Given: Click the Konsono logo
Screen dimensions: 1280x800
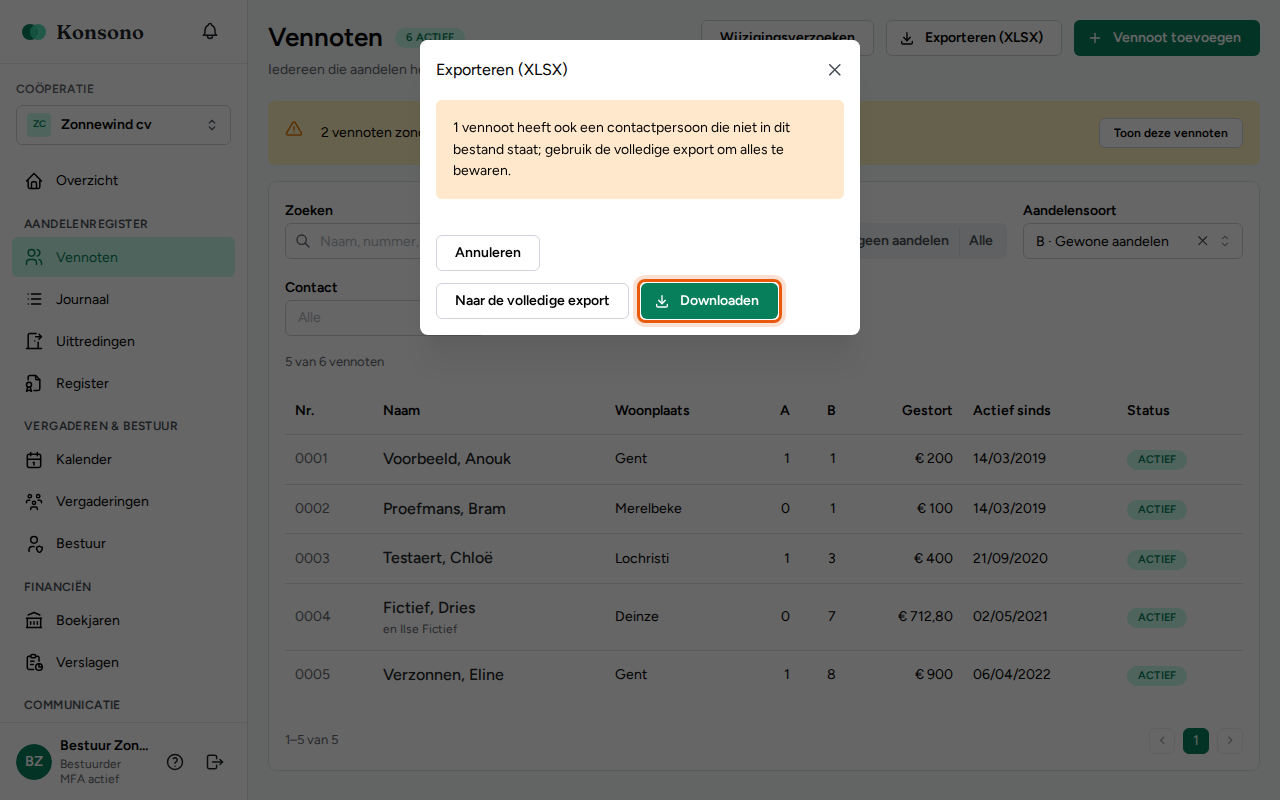Looking at the screenshot, I should [x=83, y=32].
